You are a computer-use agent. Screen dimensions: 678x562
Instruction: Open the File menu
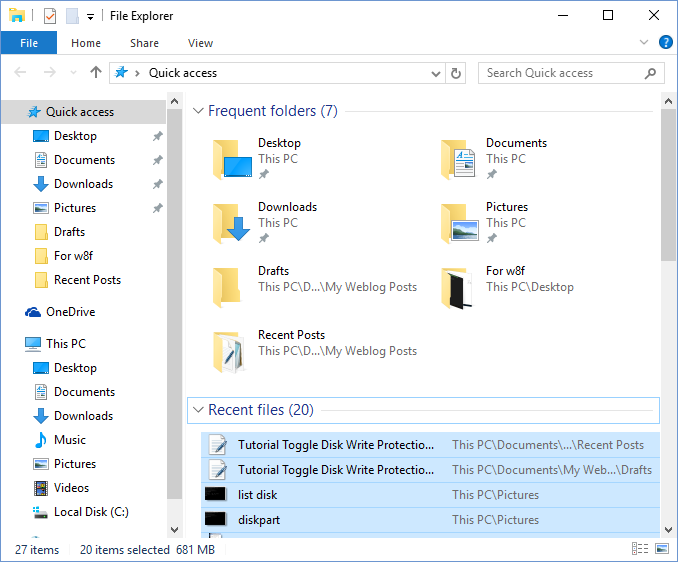pos(29,43)
